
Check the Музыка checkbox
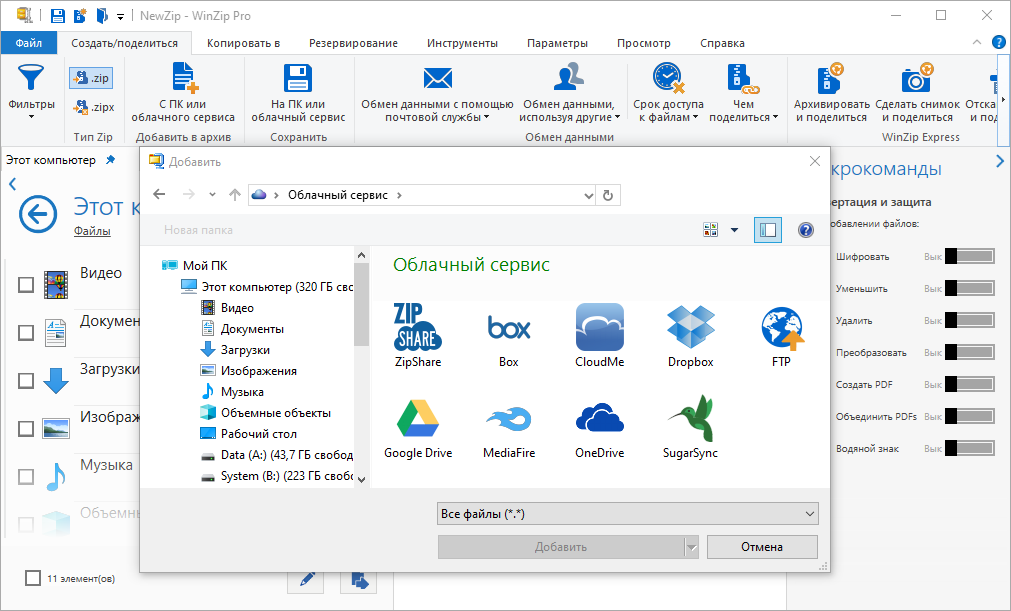click(26, 476)
